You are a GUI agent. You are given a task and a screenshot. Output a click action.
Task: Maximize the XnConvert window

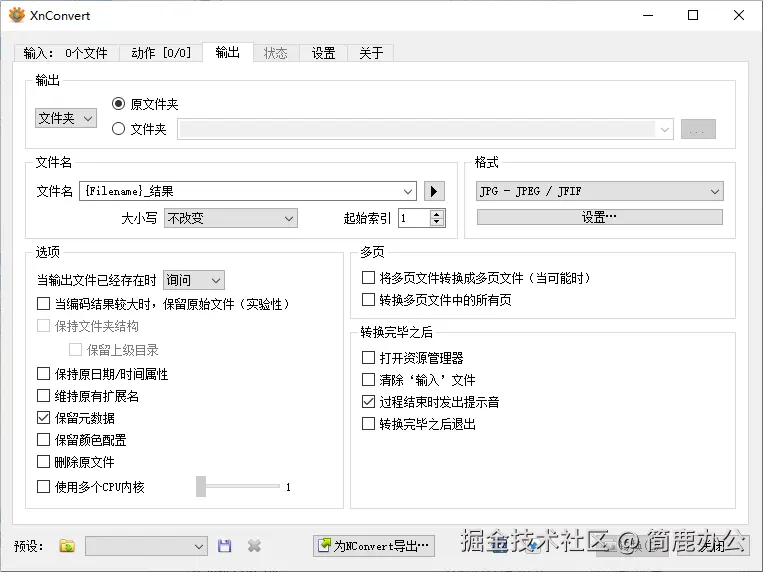[693, 15]
